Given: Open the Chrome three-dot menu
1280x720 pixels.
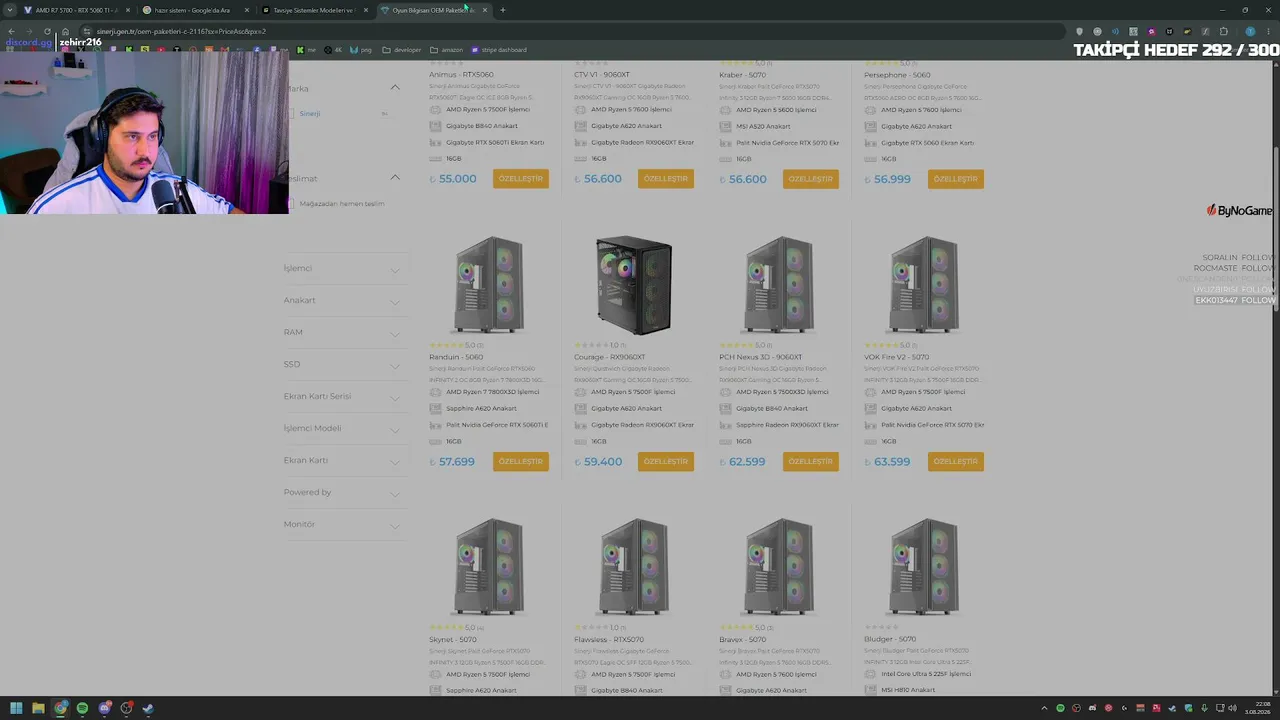Looking at the screenshot, I should (1268, 31).
